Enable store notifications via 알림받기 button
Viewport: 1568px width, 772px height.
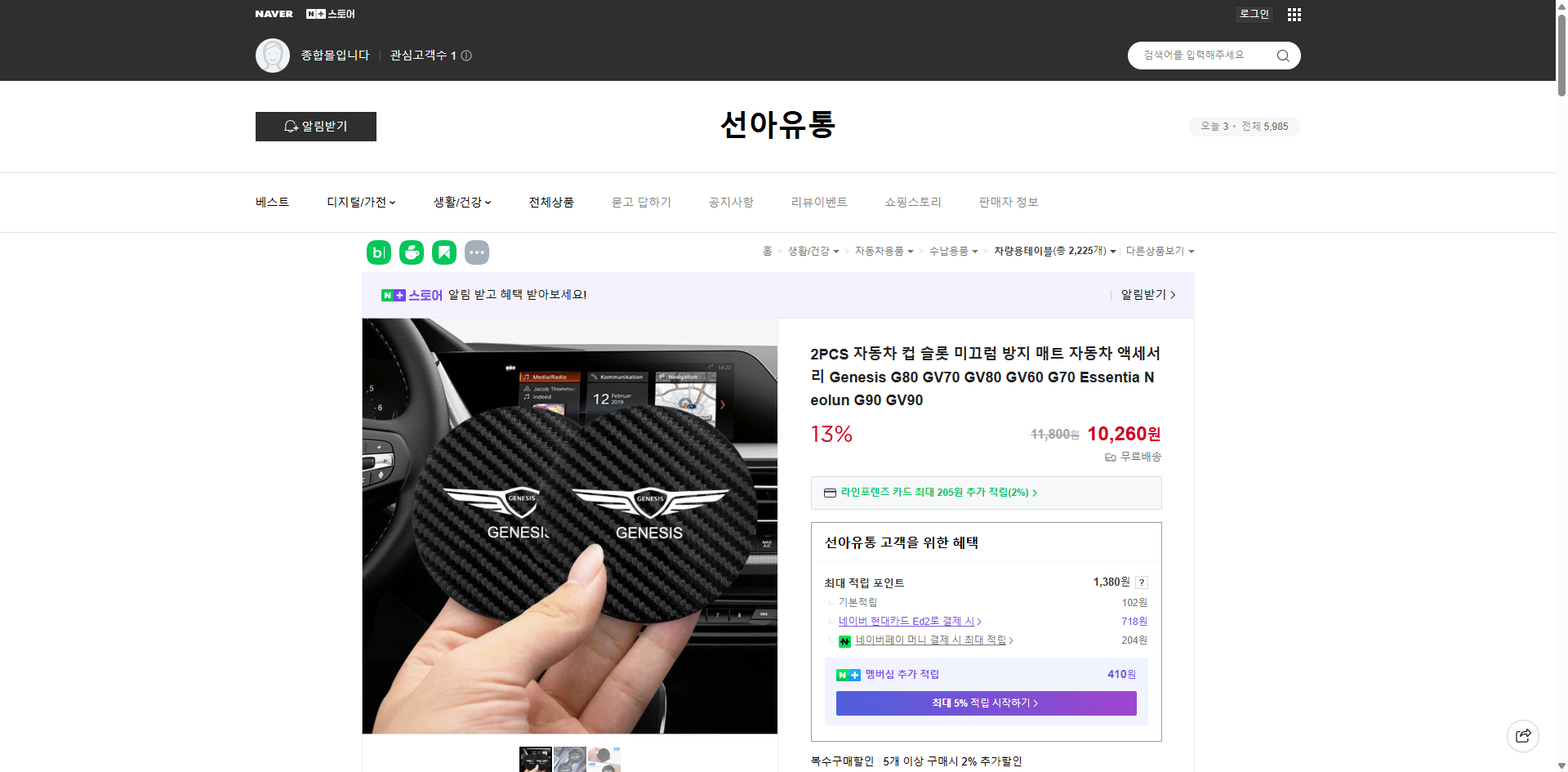coord(315,127)
